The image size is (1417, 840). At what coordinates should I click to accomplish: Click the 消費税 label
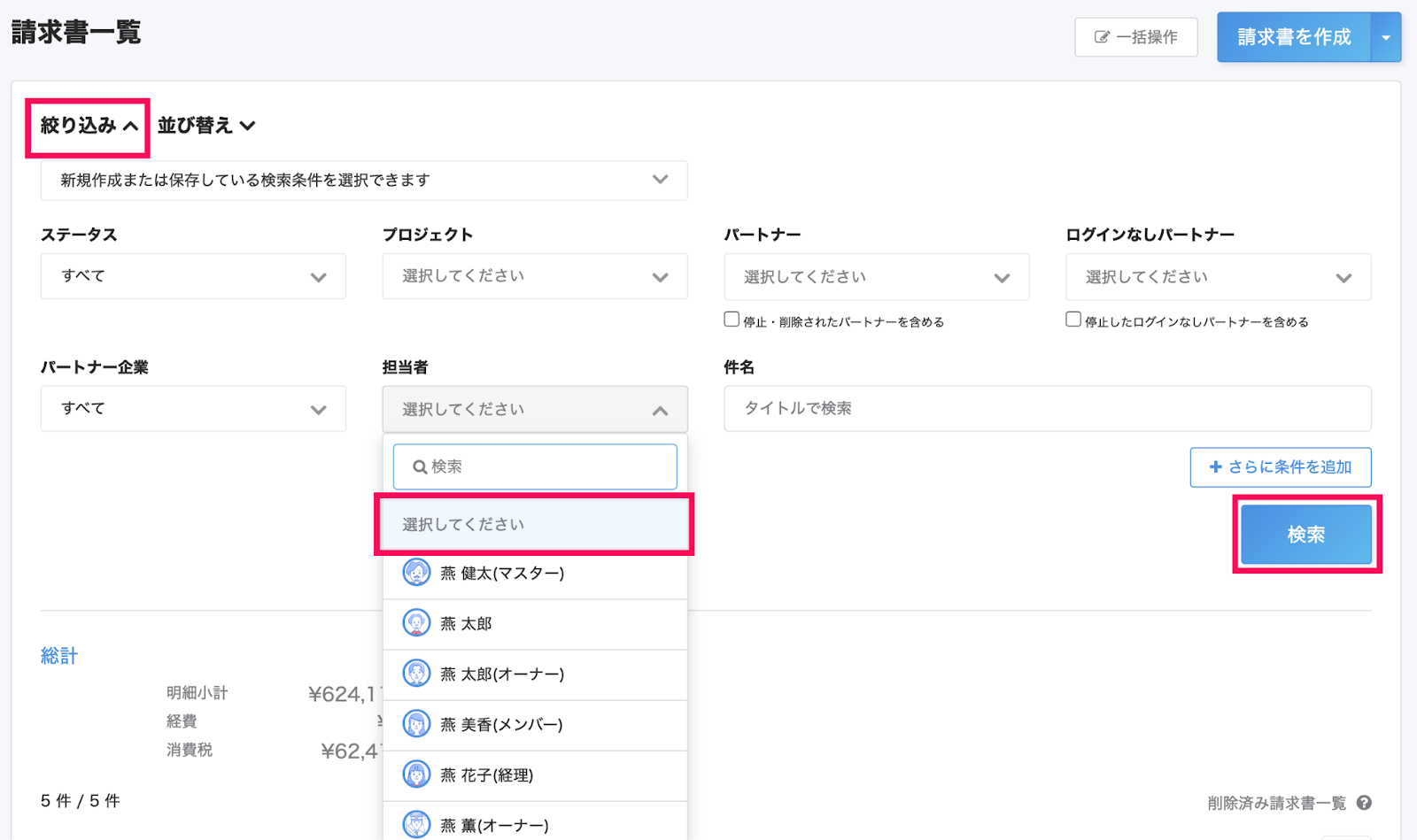[x=190, y=750]
